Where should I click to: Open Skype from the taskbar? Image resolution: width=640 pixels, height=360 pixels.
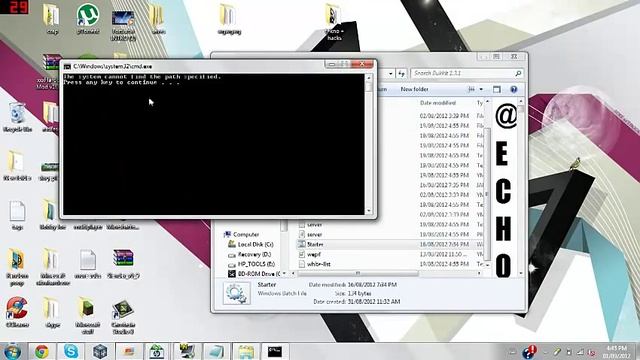[x=71, y=351]
